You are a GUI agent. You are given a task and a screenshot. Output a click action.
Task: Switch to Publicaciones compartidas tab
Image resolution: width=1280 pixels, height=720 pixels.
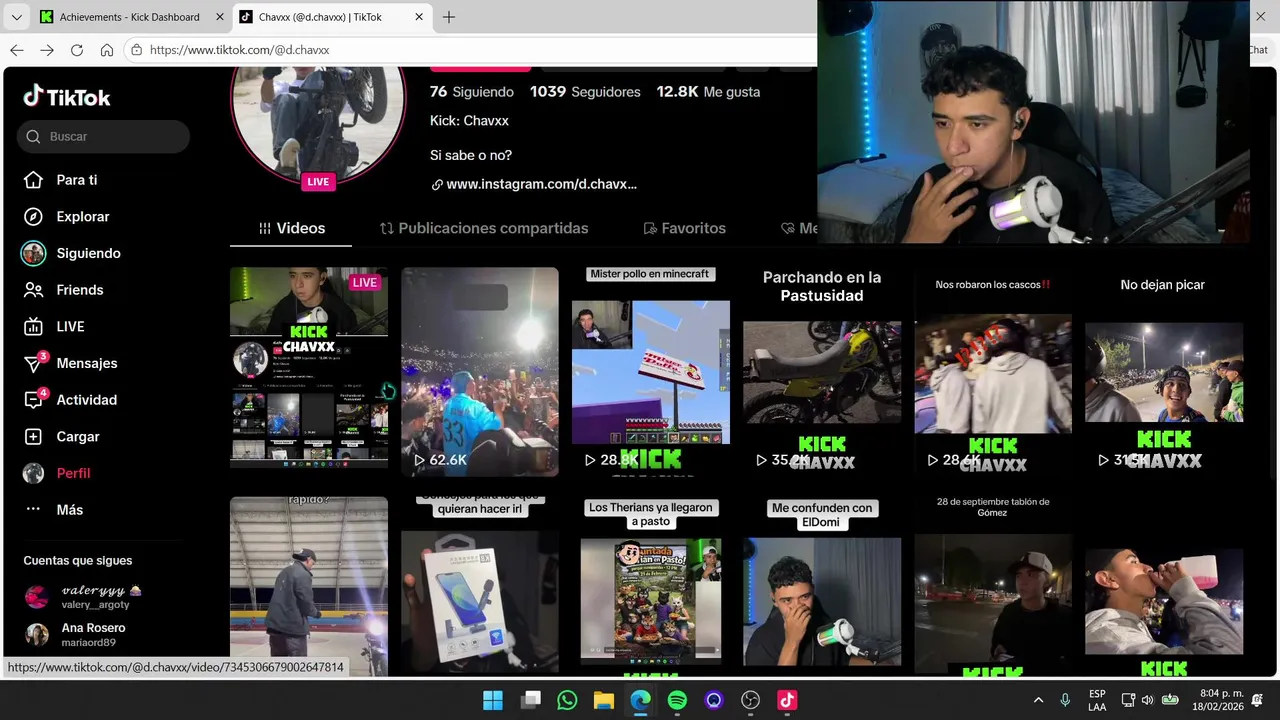484,228
